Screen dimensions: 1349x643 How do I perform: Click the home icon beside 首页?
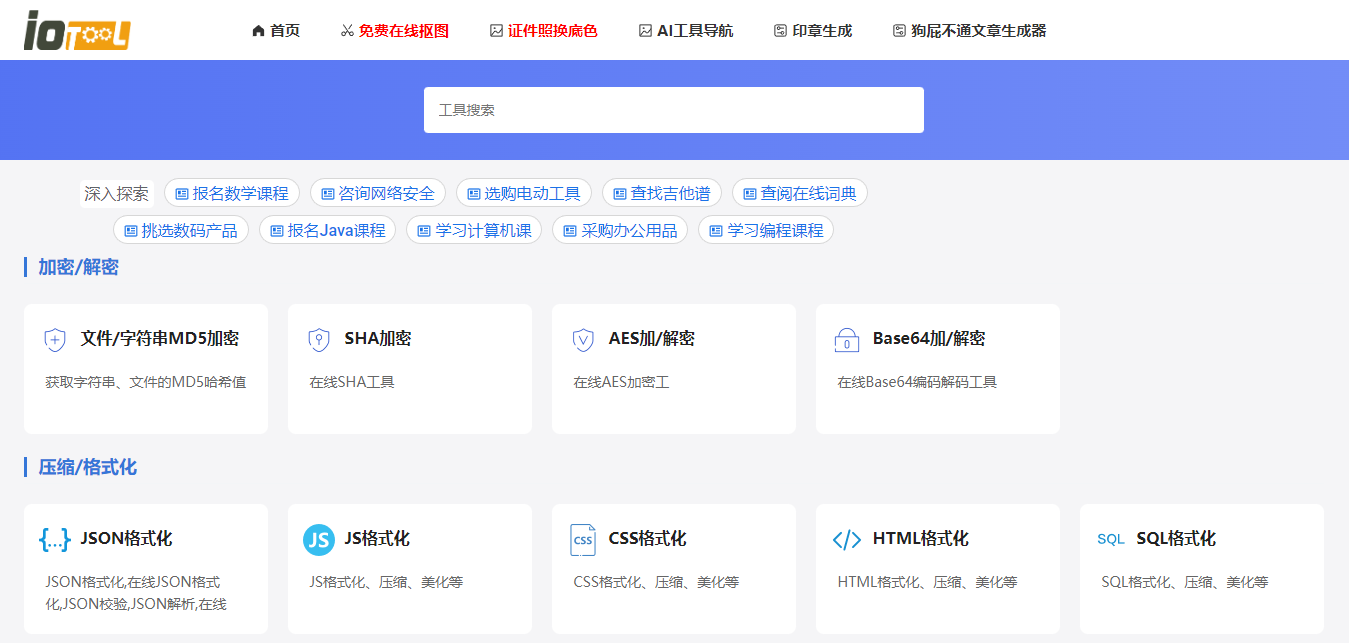[258, 31]
